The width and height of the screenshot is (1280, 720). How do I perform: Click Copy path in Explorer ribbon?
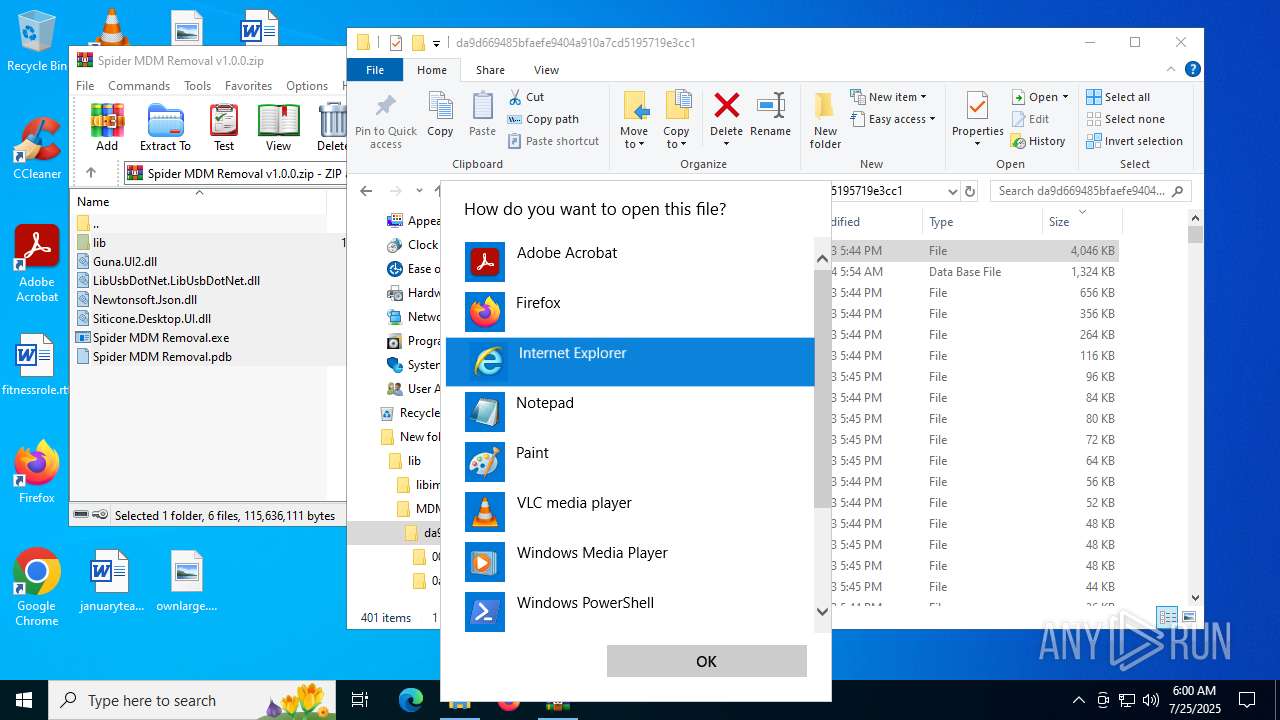tap(543, 119)
